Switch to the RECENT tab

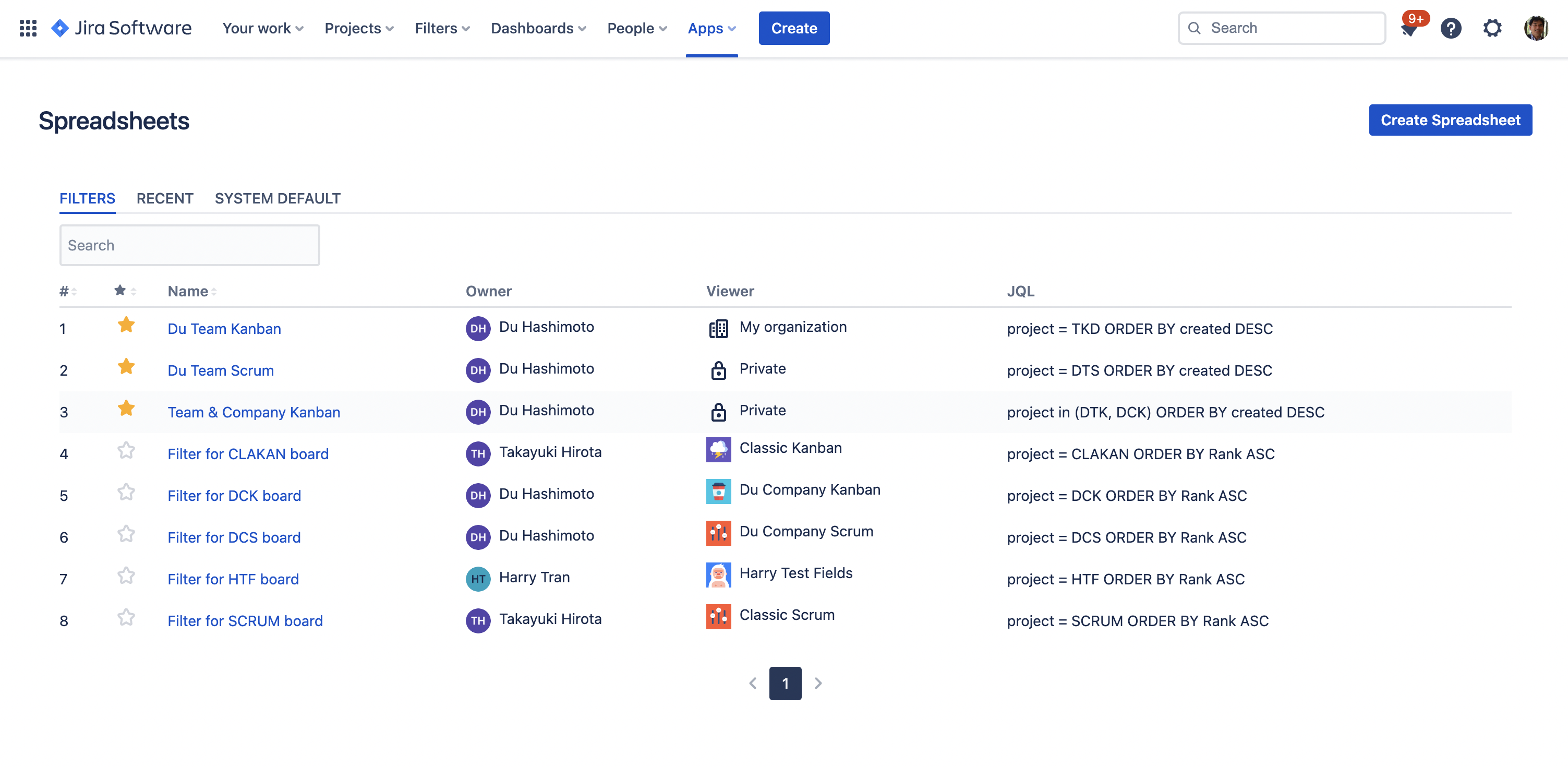[164, 198]
